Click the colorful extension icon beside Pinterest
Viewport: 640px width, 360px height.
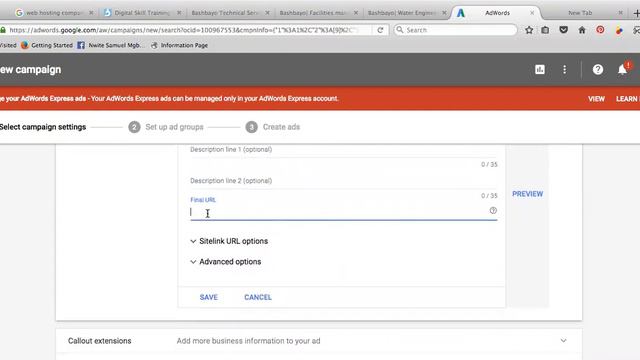coord(619,30)
